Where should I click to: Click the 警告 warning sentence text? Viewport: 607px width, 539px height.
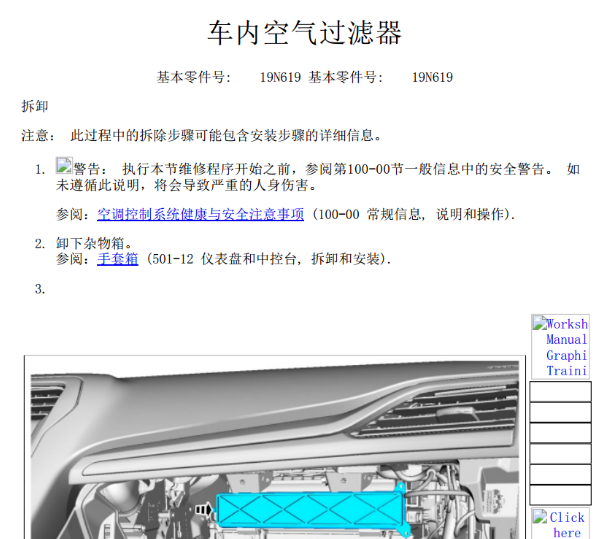[x=317, y=177]
